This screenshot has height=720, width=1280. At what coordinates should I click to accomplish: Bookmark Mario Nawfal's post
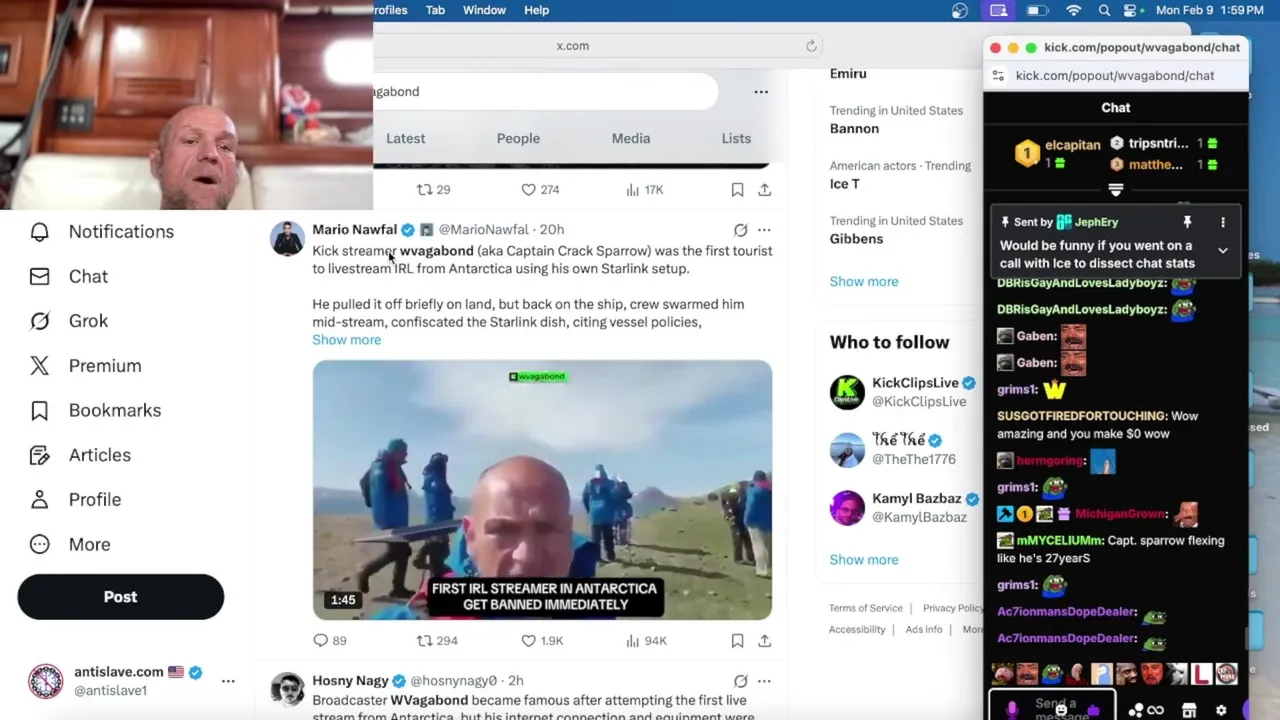tap(737, 641)
